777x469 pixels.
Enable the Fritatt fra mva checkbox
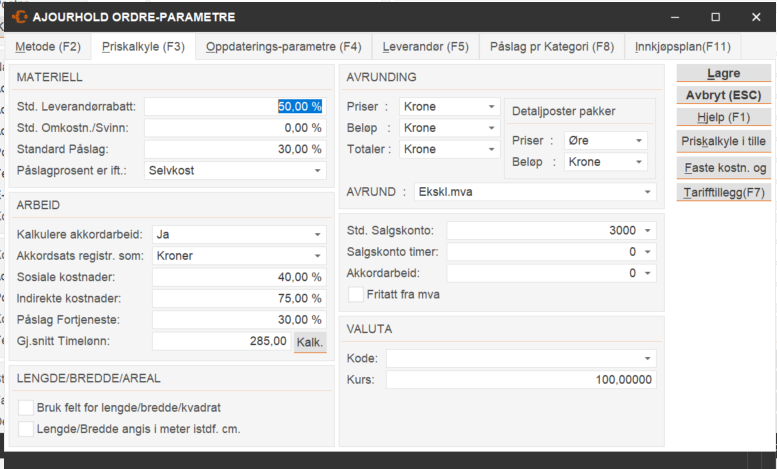[355, 294]
